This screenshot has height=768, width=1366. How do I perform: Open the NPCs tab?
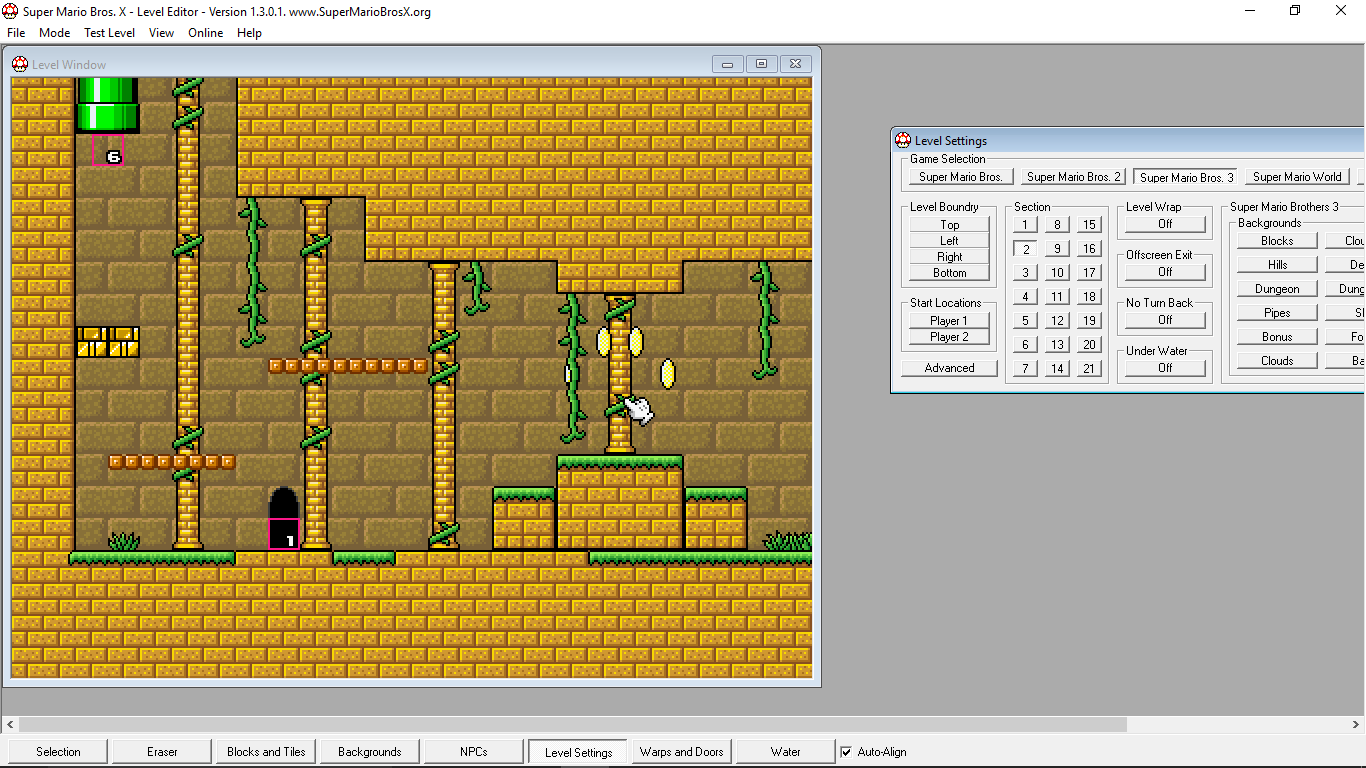pyautogui.click(x=474, y=752)
